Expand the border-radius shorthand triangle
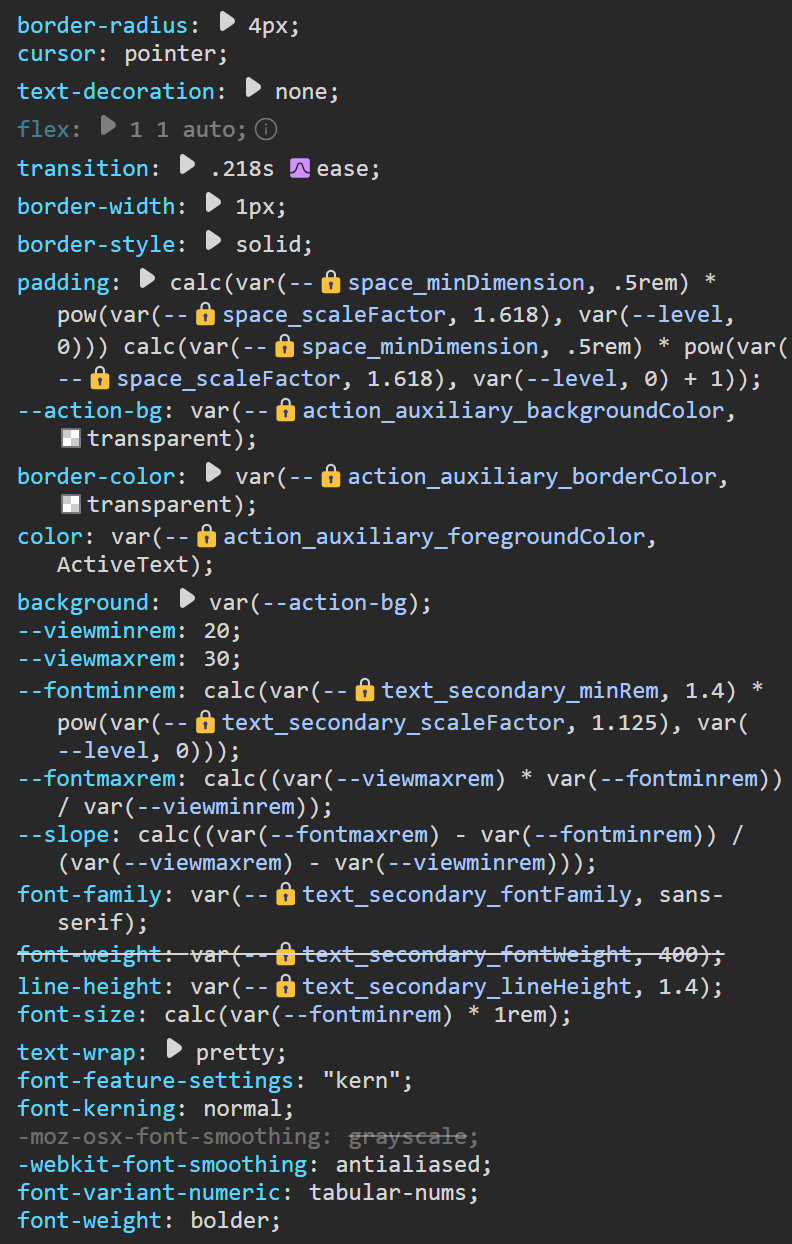 [228, 21]
